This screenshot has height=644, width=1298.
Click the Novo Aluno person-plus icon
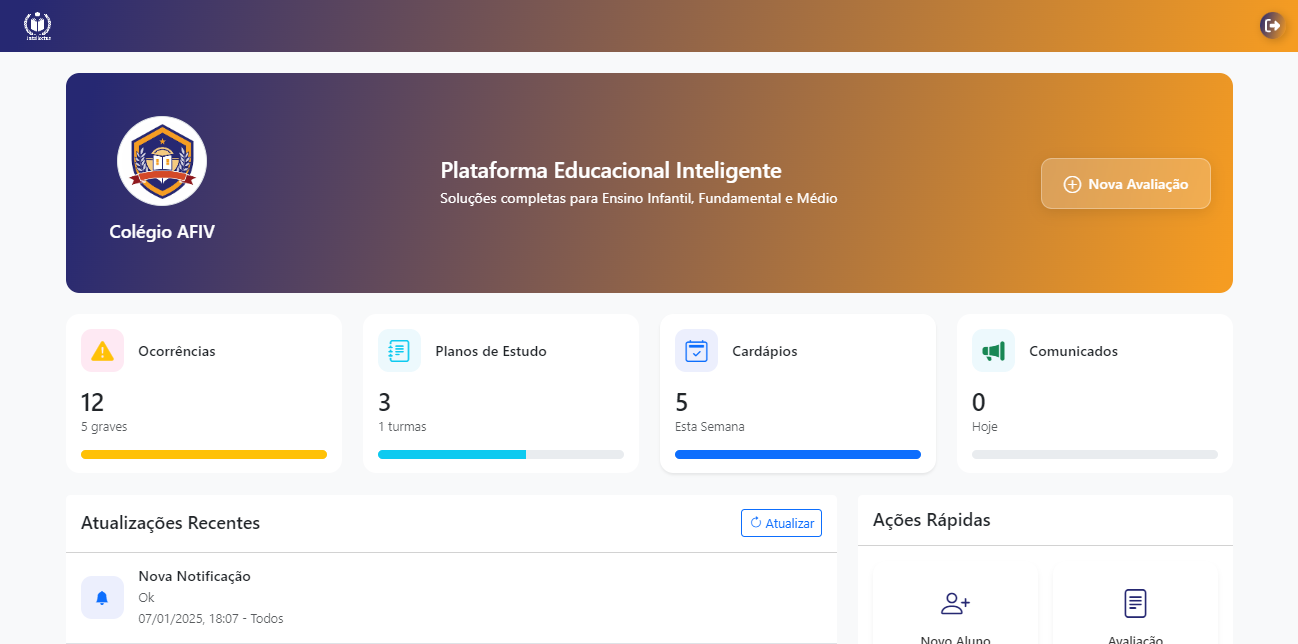click(x=953, y=602)
